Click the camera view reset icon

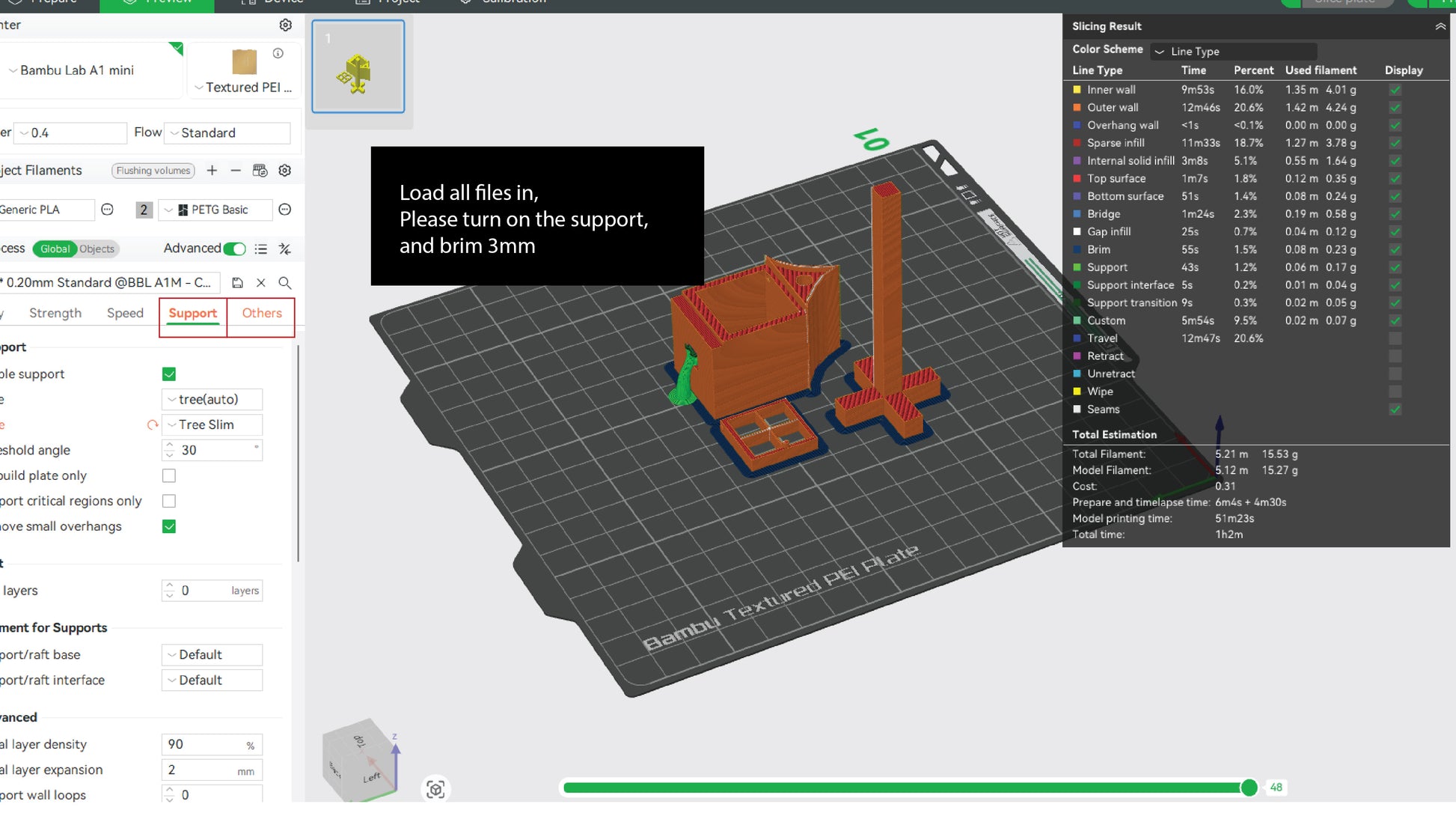[x=435, y=789]
